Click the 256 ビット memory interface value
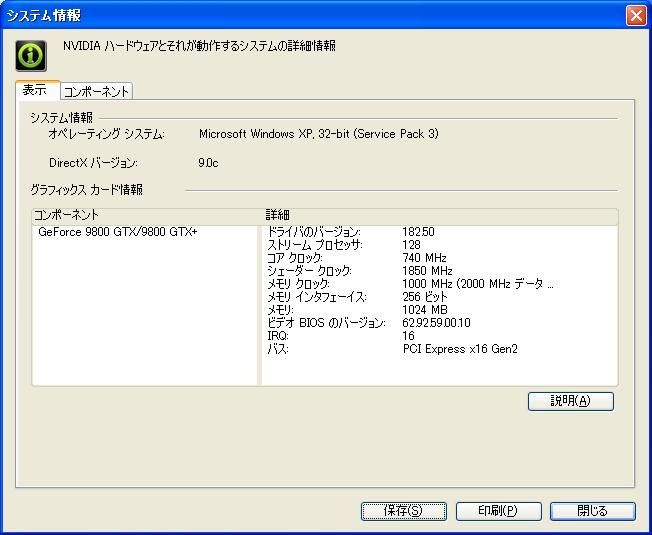652x535 pixels. [425, 297]
